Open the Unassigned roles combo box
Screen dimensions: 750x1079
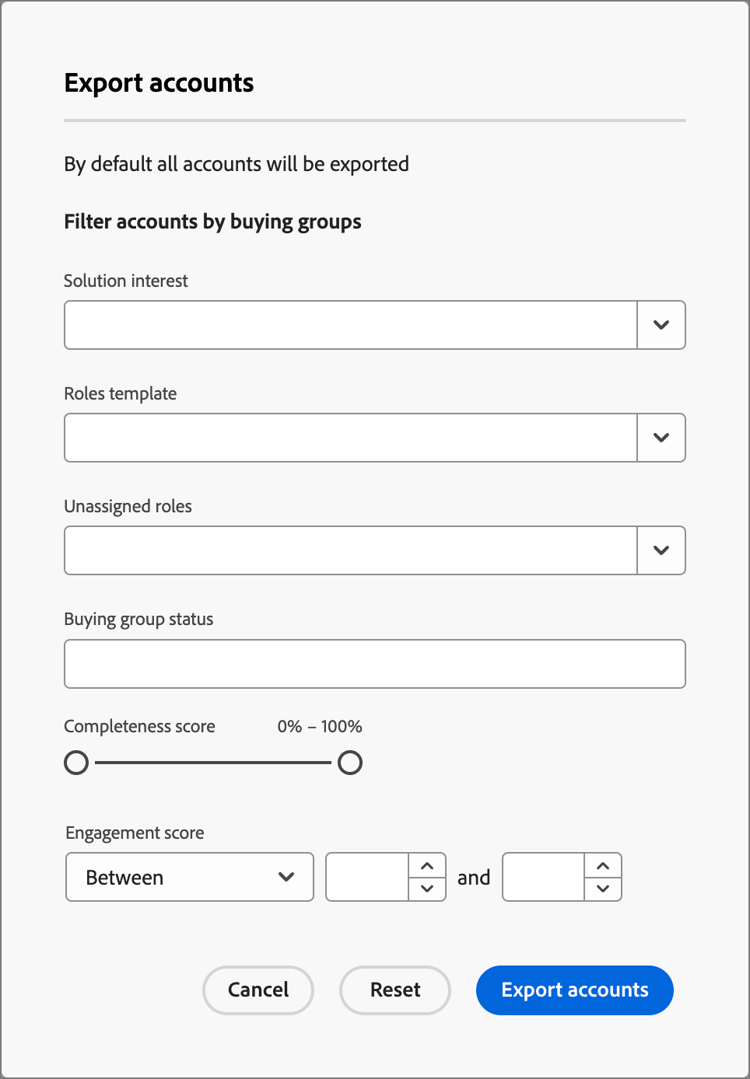pos(350,550)
